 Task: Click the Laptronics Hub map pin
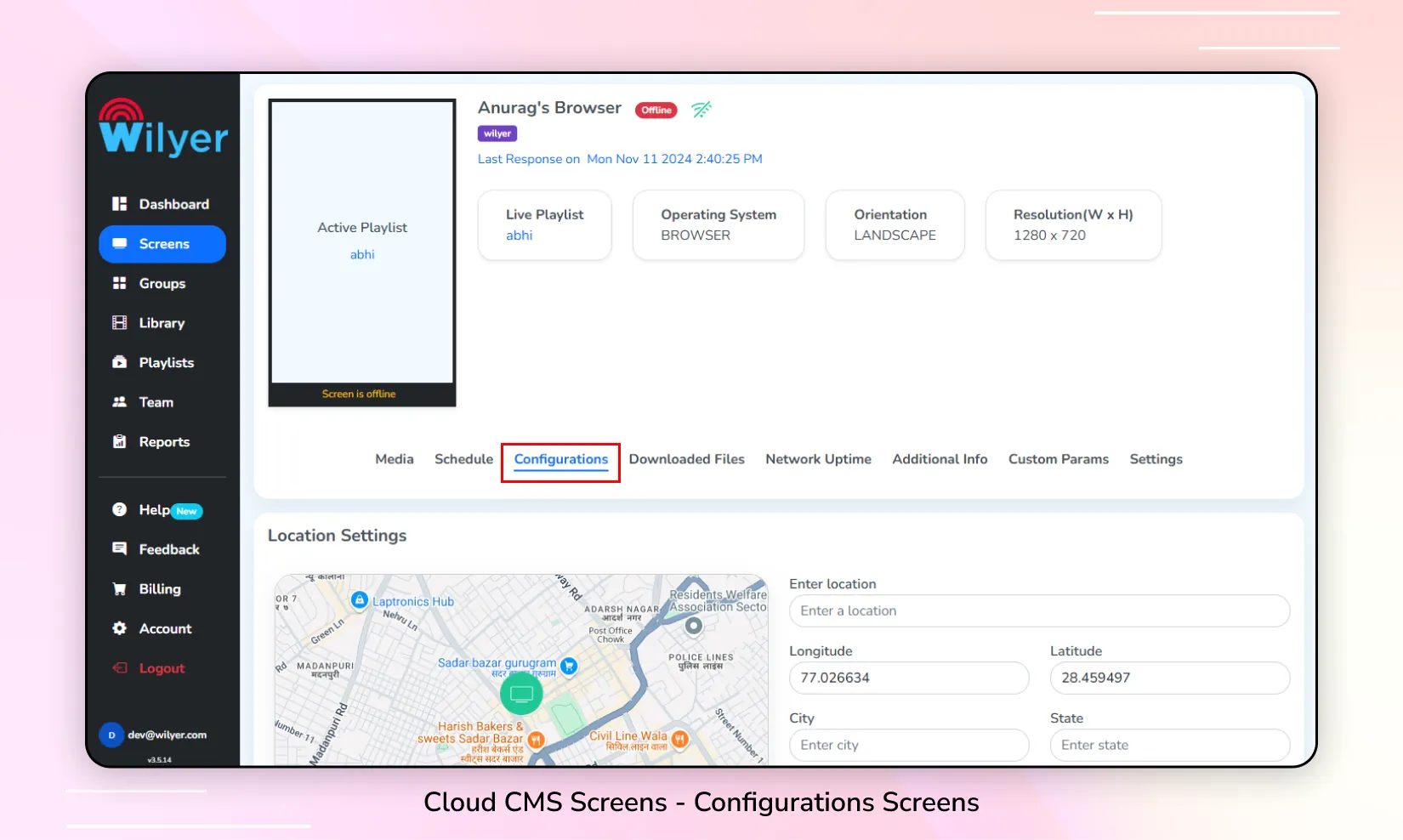[360, 600]
